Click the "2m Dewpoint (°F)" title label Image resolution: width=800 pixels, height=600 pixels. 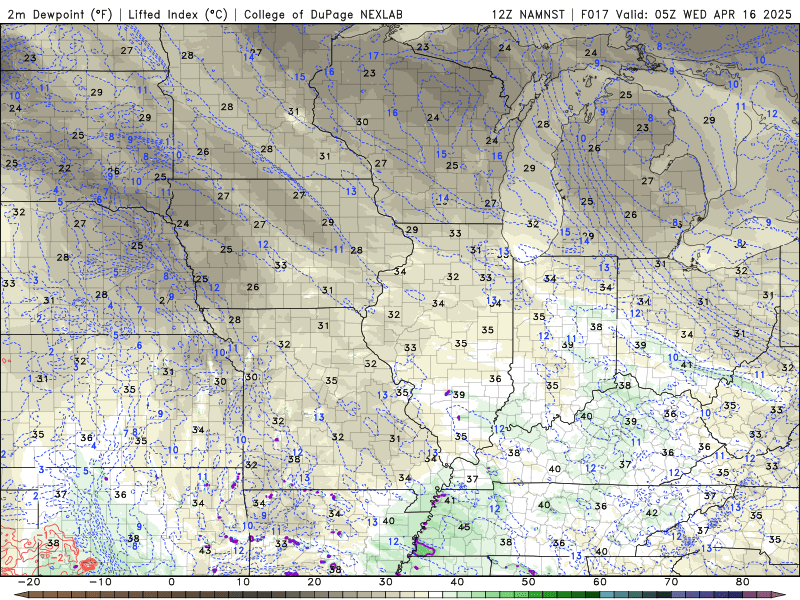click(59, 14)
